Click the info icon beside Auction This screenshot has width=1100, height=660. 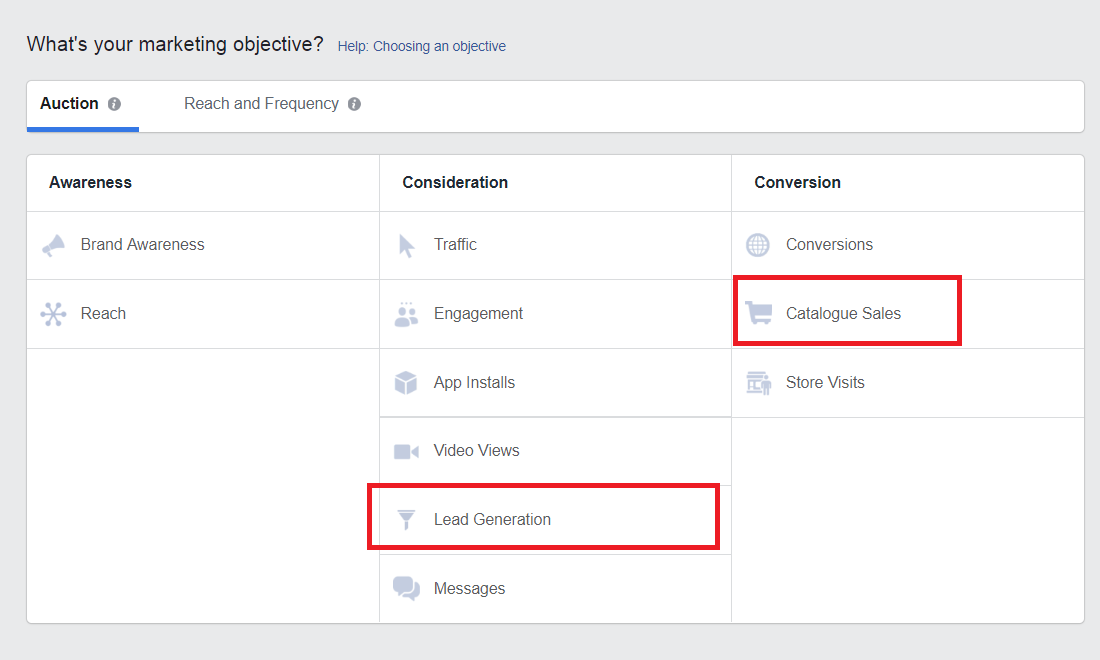coord(114,104)
